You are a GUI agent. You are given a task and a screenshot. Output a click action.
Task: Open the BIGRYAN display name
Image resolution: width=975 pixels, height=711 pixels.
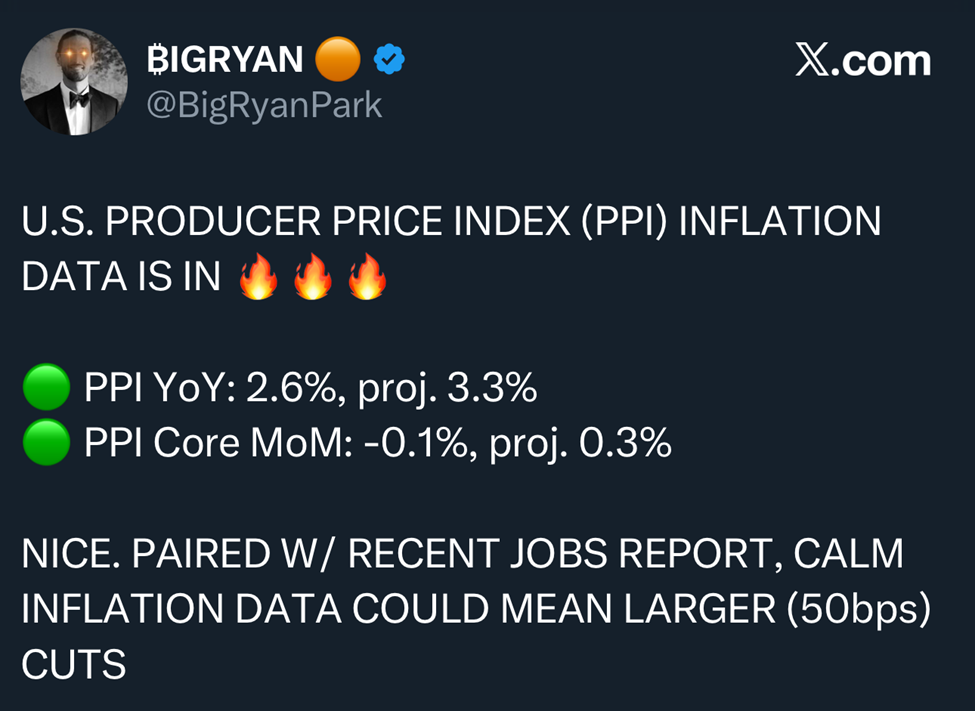pos(224,62)
